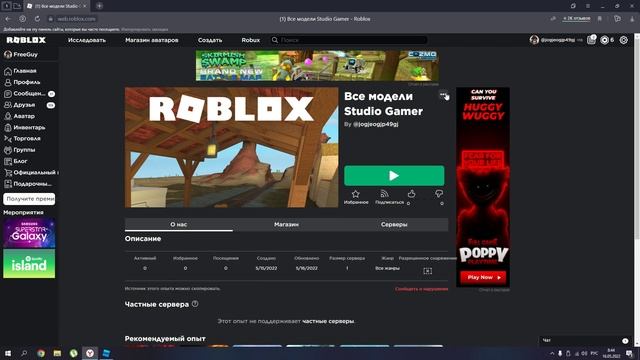Click Play Now in the Poppy ad
The image size is (640, 360).
[483, 277]
